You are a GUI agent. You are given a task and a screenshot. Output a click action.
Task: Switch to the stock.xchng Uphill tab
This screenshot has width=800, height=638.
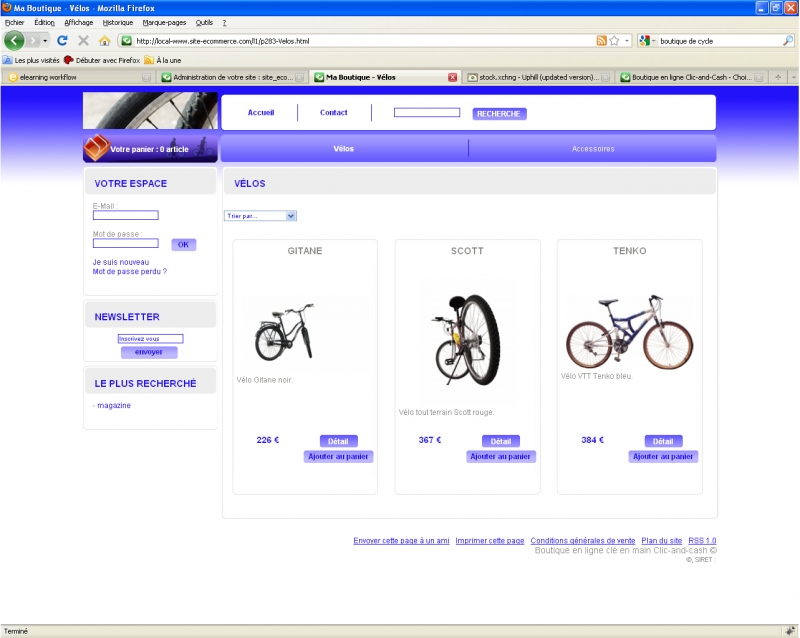538,77
